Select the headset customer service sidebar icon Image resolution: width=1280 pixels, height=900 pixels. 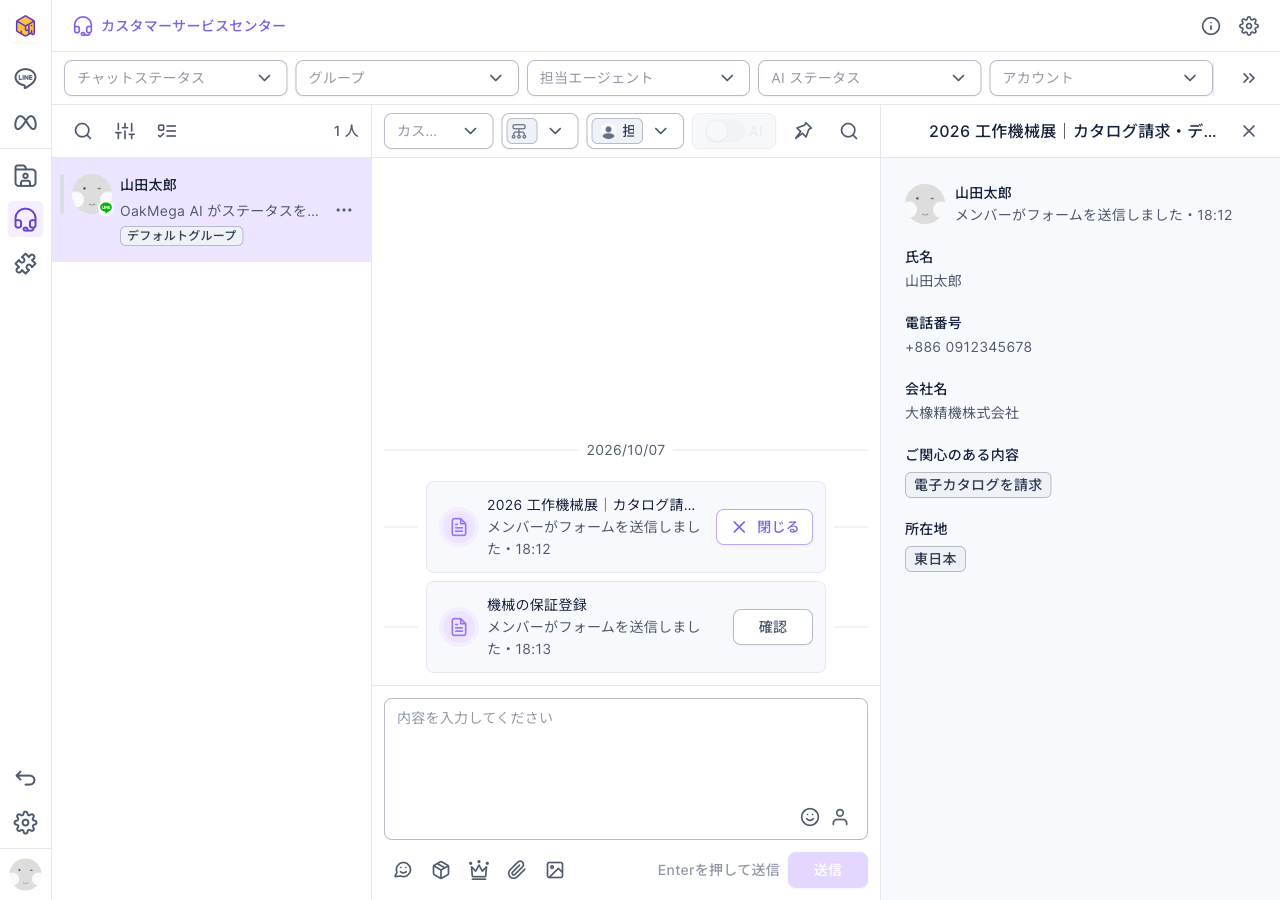pos(25,220)
